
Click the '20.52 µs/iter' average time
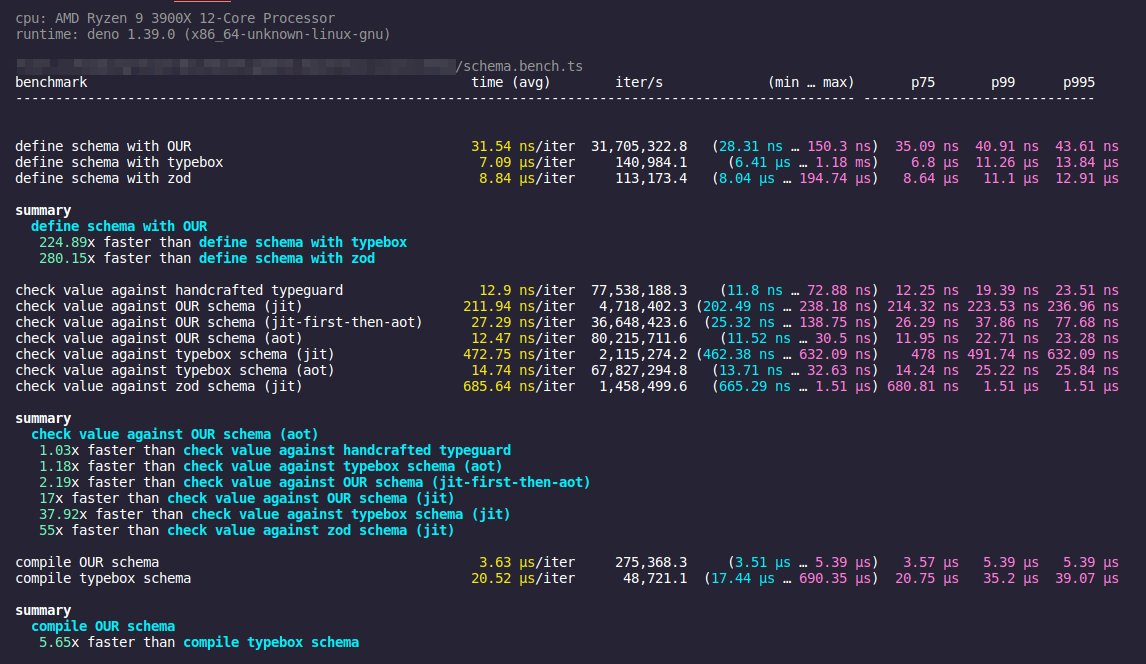(x=523, y=579)
